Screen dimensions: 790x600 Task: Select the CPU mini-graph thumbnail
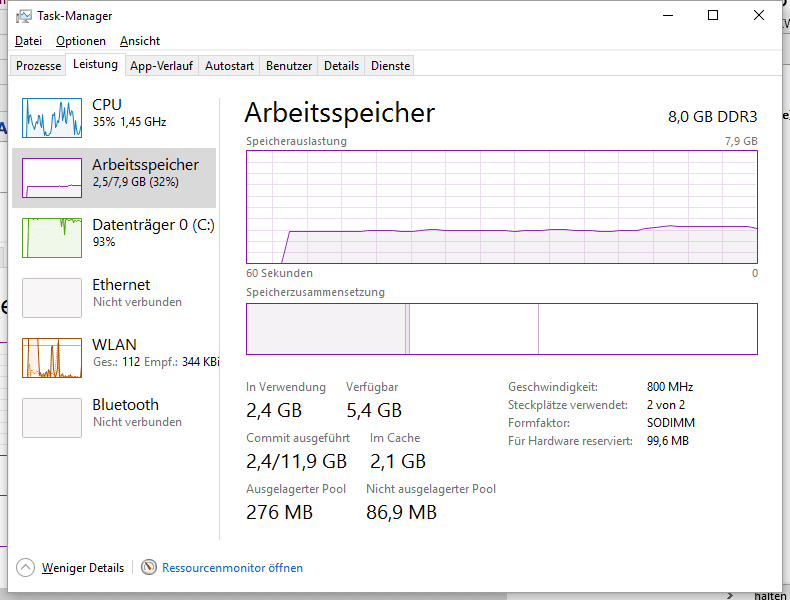click(x=52, y=118)
